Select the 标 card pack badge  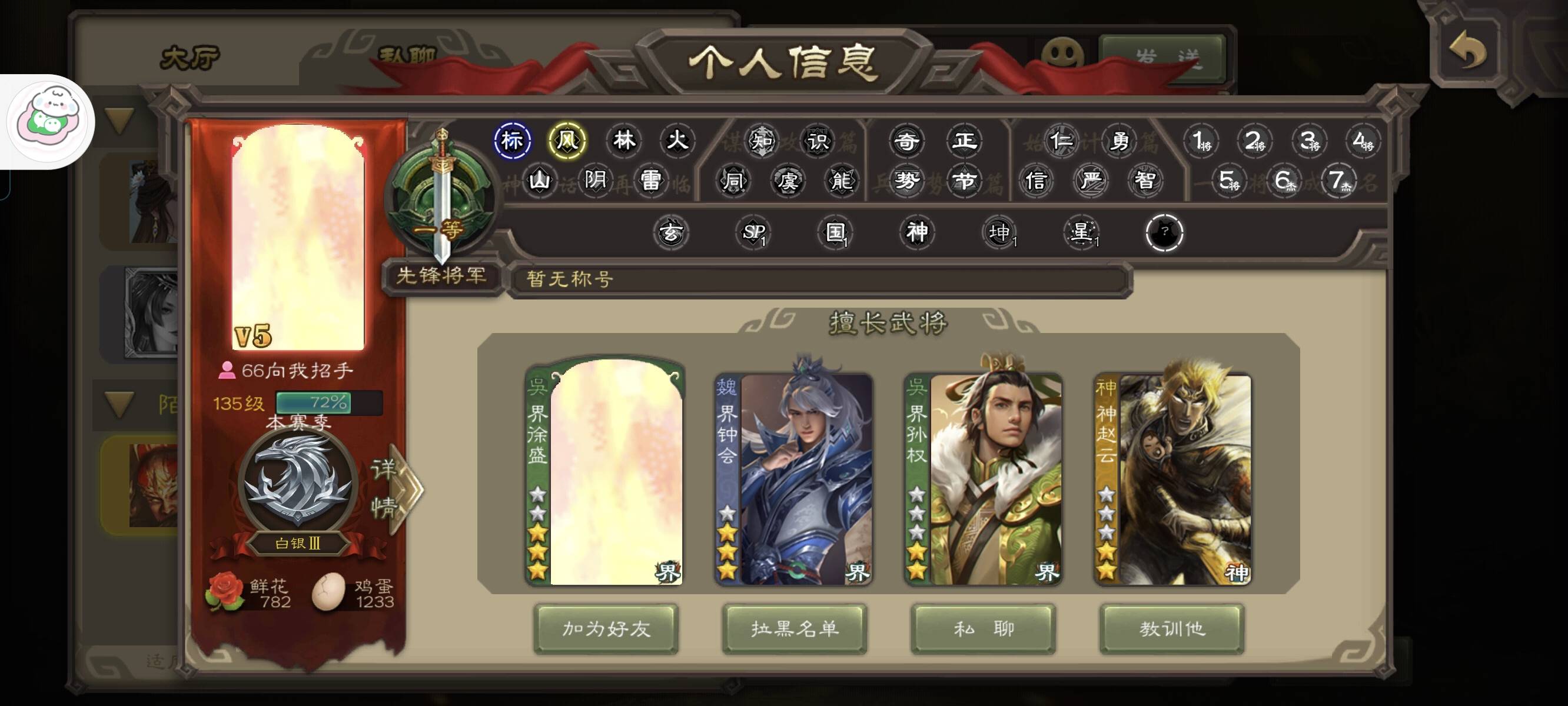tap(512, 141)
